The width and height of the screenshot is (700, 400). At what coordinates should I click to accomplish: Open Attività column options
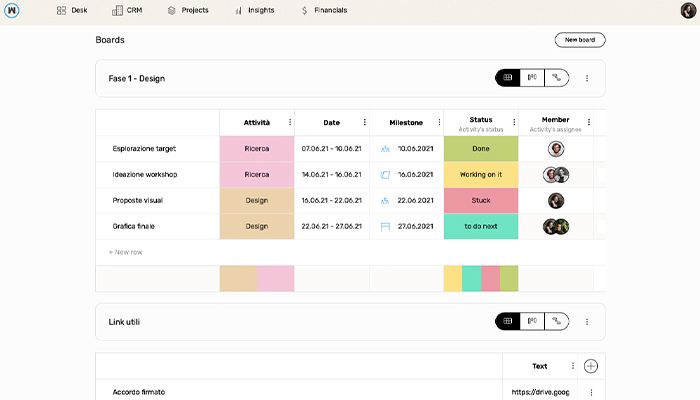(x=290, y=122)
